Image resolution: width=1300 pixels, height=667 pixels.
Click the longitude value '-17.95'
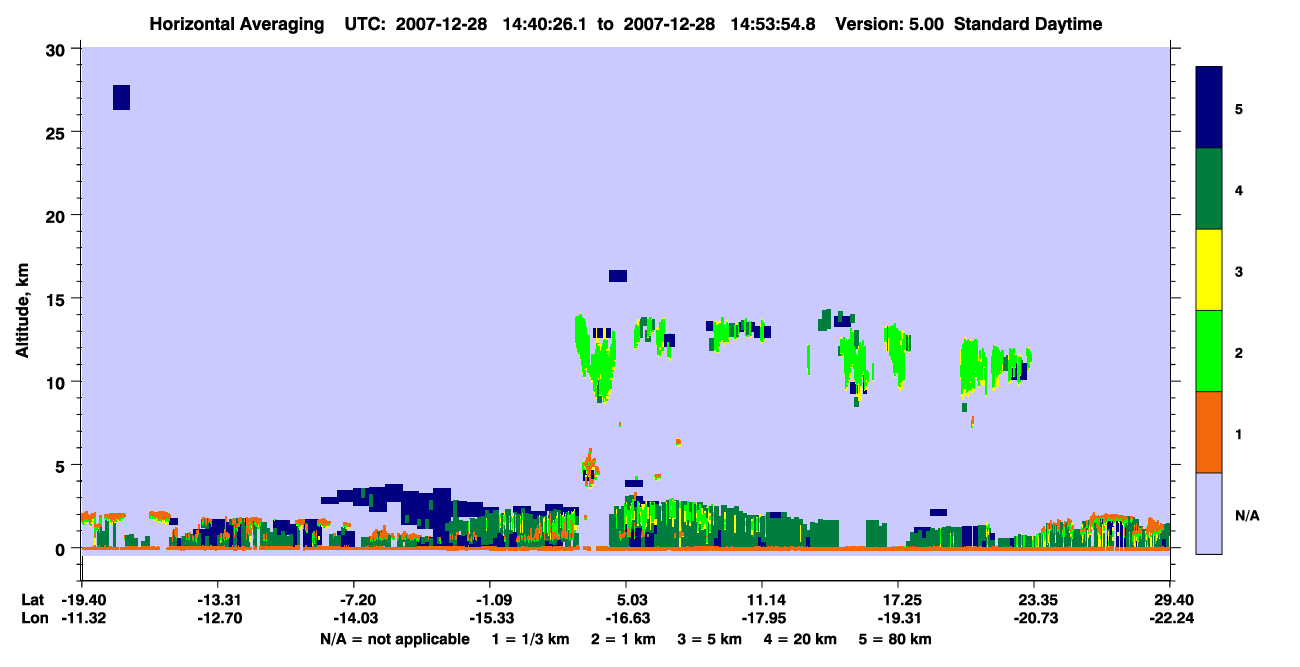pyautogui.click(x=762, y=618)
